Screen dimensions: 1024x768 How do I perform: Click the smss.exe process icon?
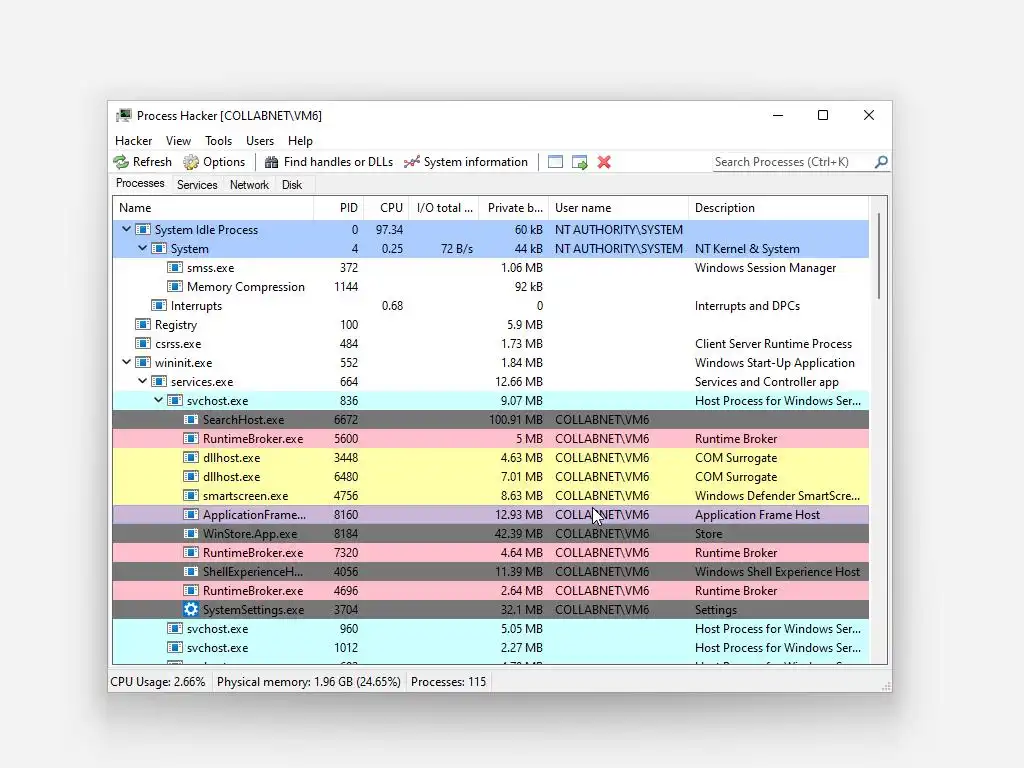174,268
